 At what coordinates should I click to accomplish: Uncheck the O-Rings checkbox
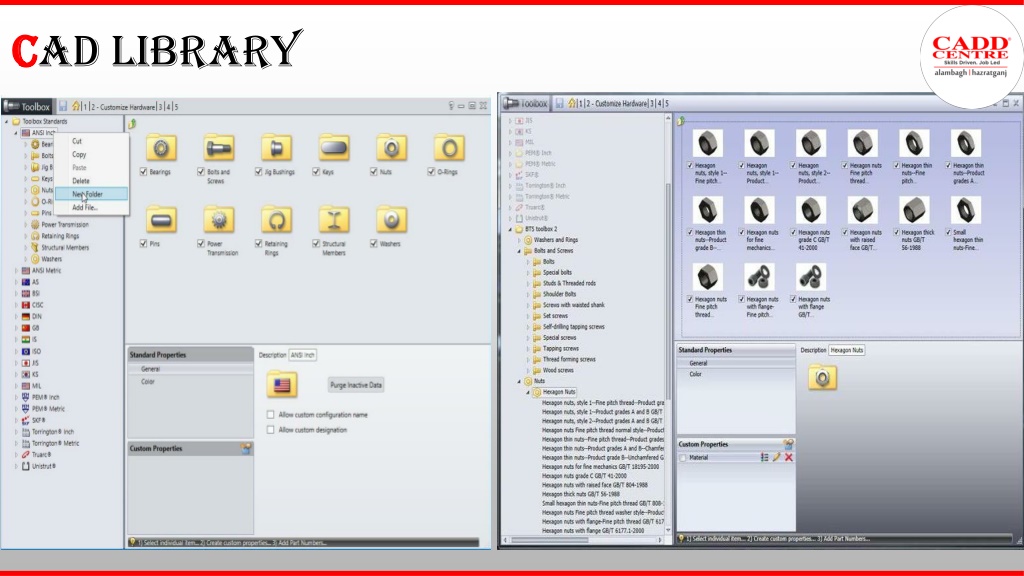[431, 172]
